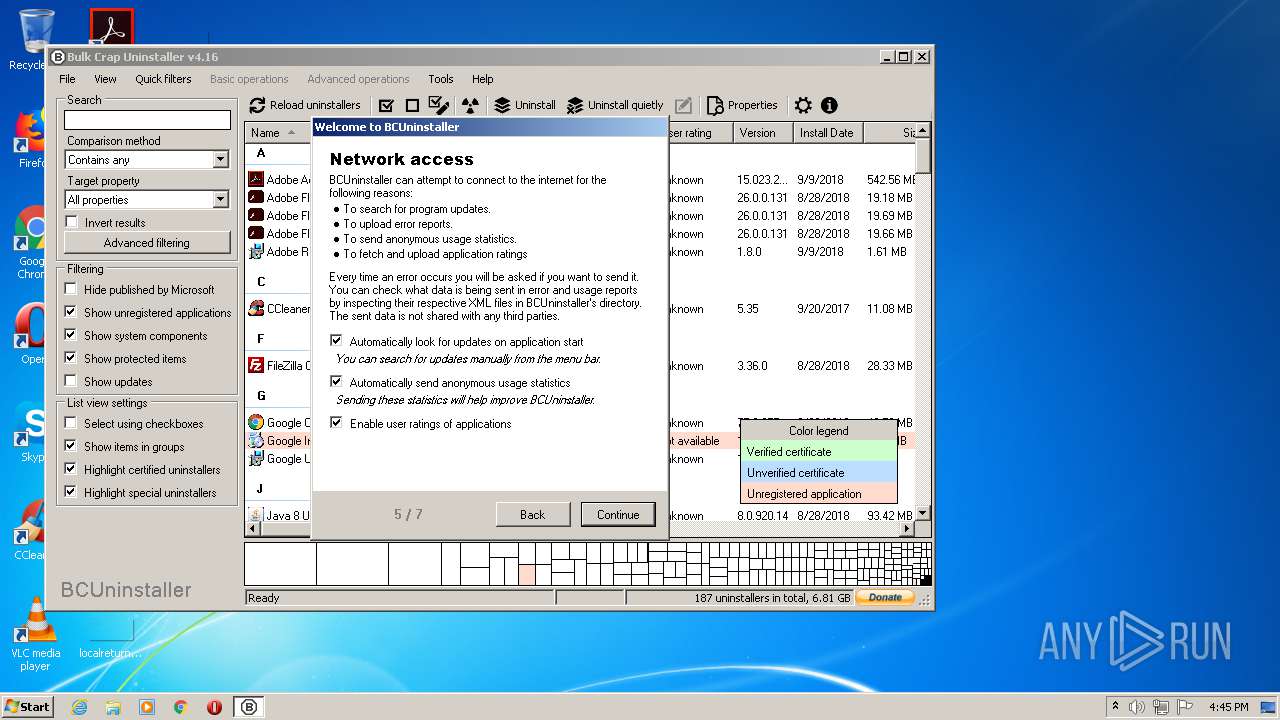Image resolution: width=1280 pixels, height=720 pixels.
Task: Open the View menu
Action: click(105, 79)
